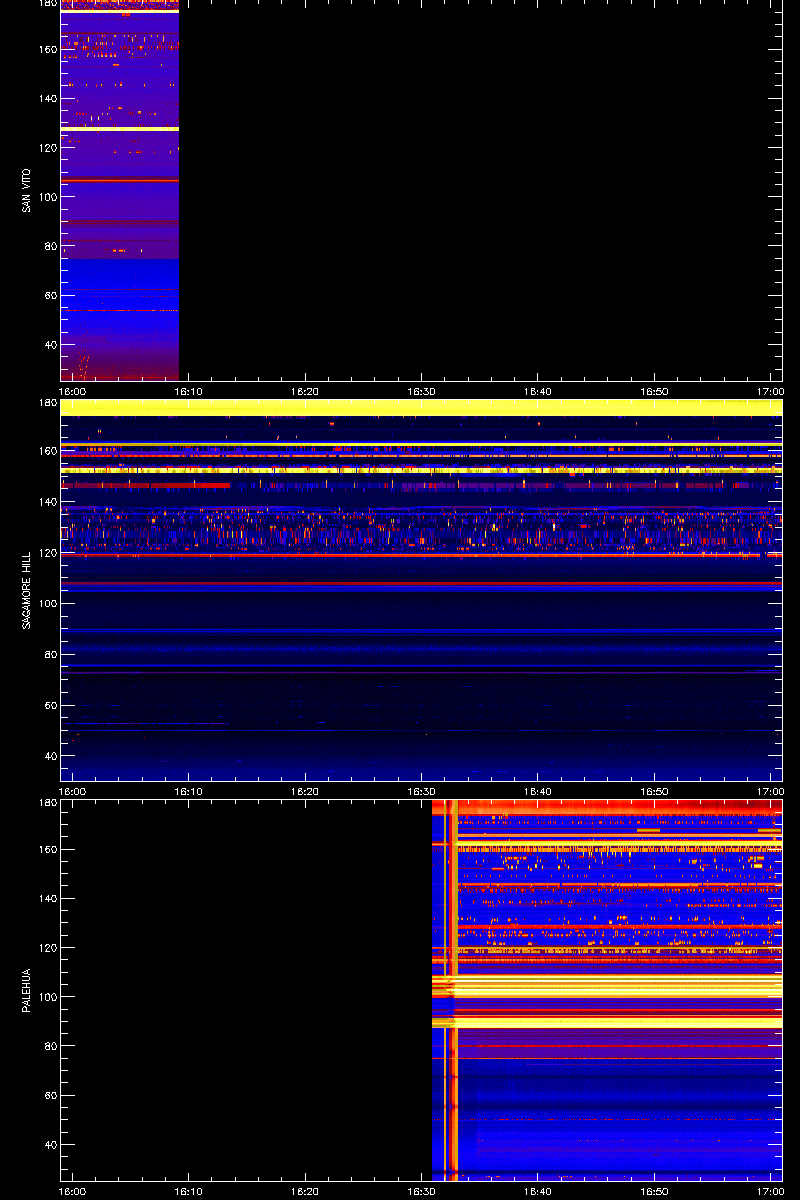Click 16:40 time label under Sagamore Hill panel

tap(538, 792)
